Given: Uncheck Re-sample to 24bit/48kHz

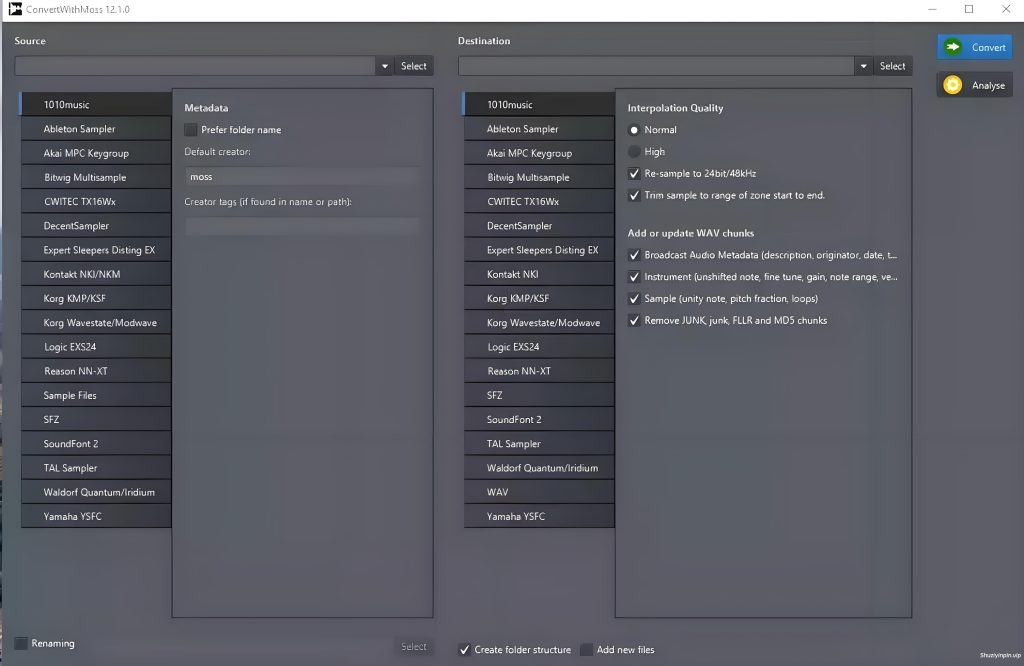Looking at the screenshot, I should coord(633,174).
